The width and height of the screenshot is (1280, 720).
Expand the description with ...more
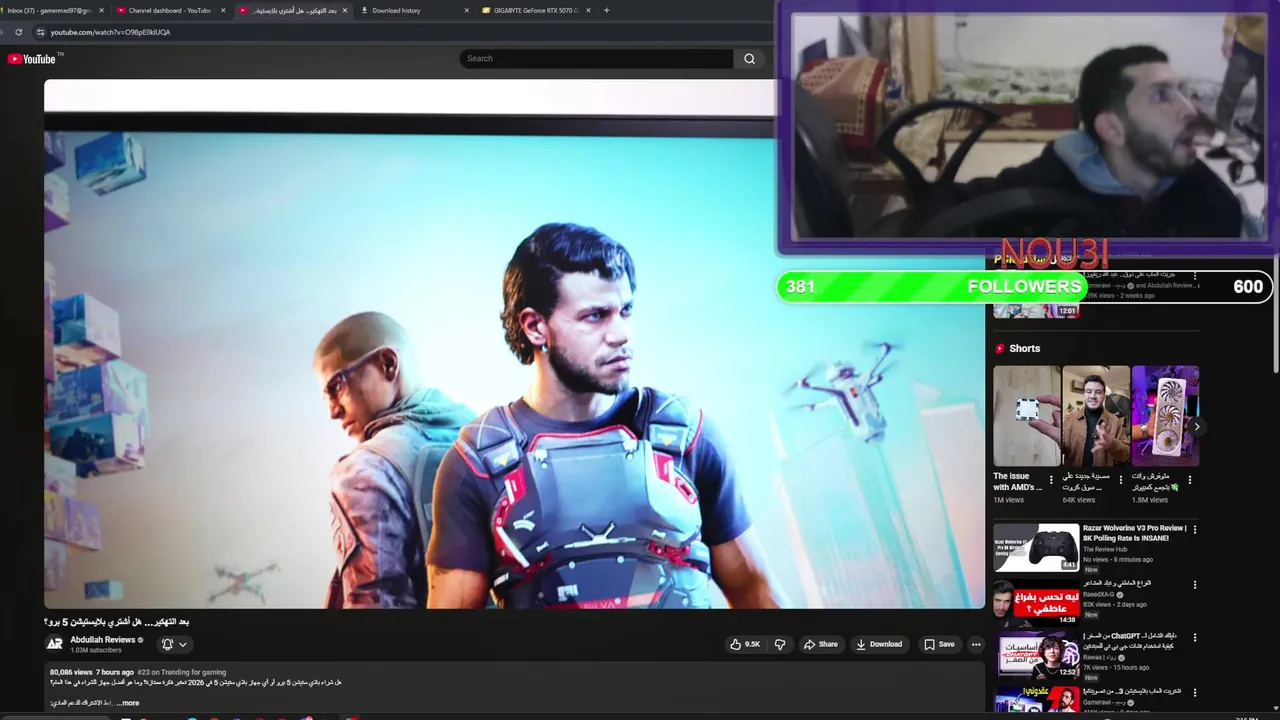pyautogui.click(x=128, y=703)
